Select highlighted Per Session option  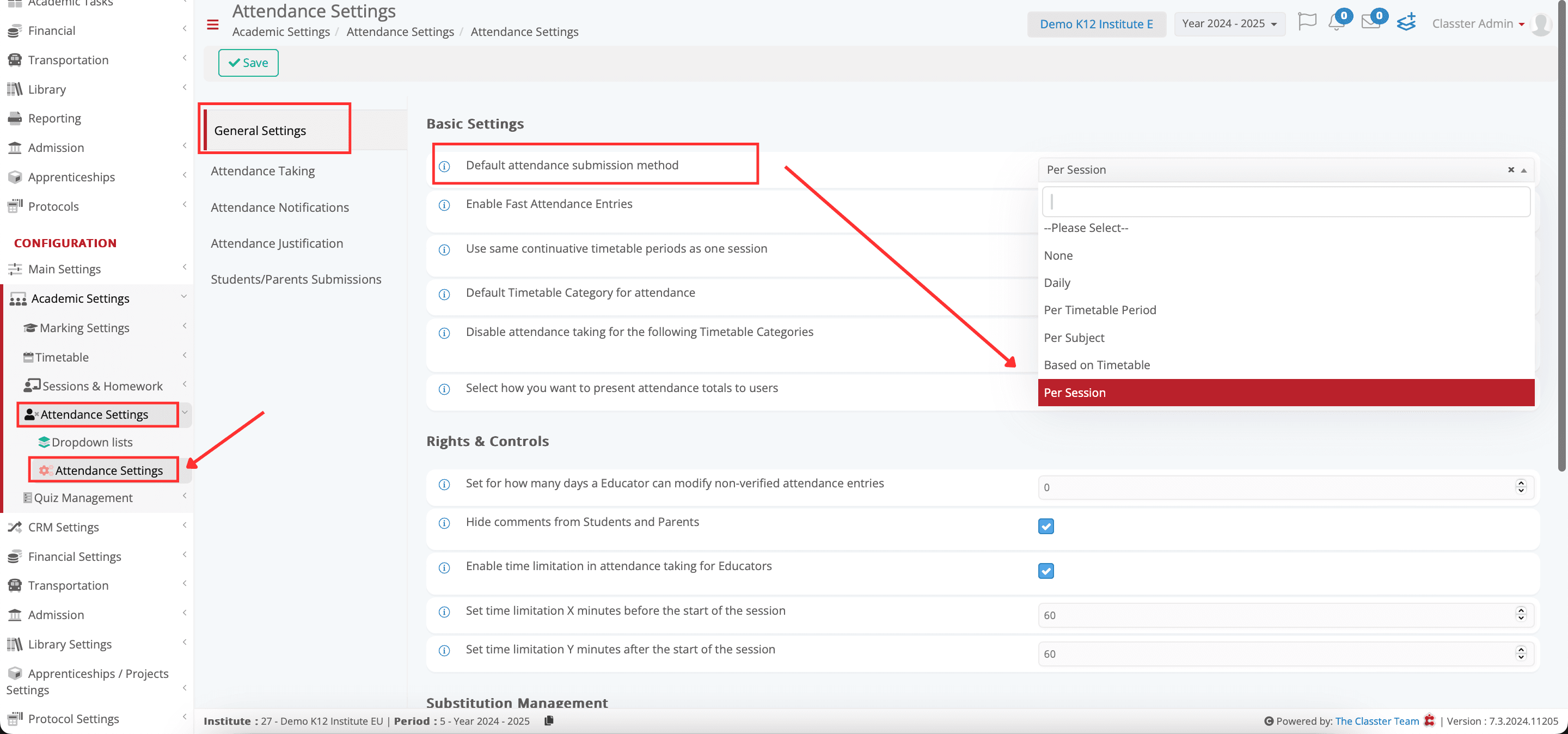click(x=1285, y=392)
